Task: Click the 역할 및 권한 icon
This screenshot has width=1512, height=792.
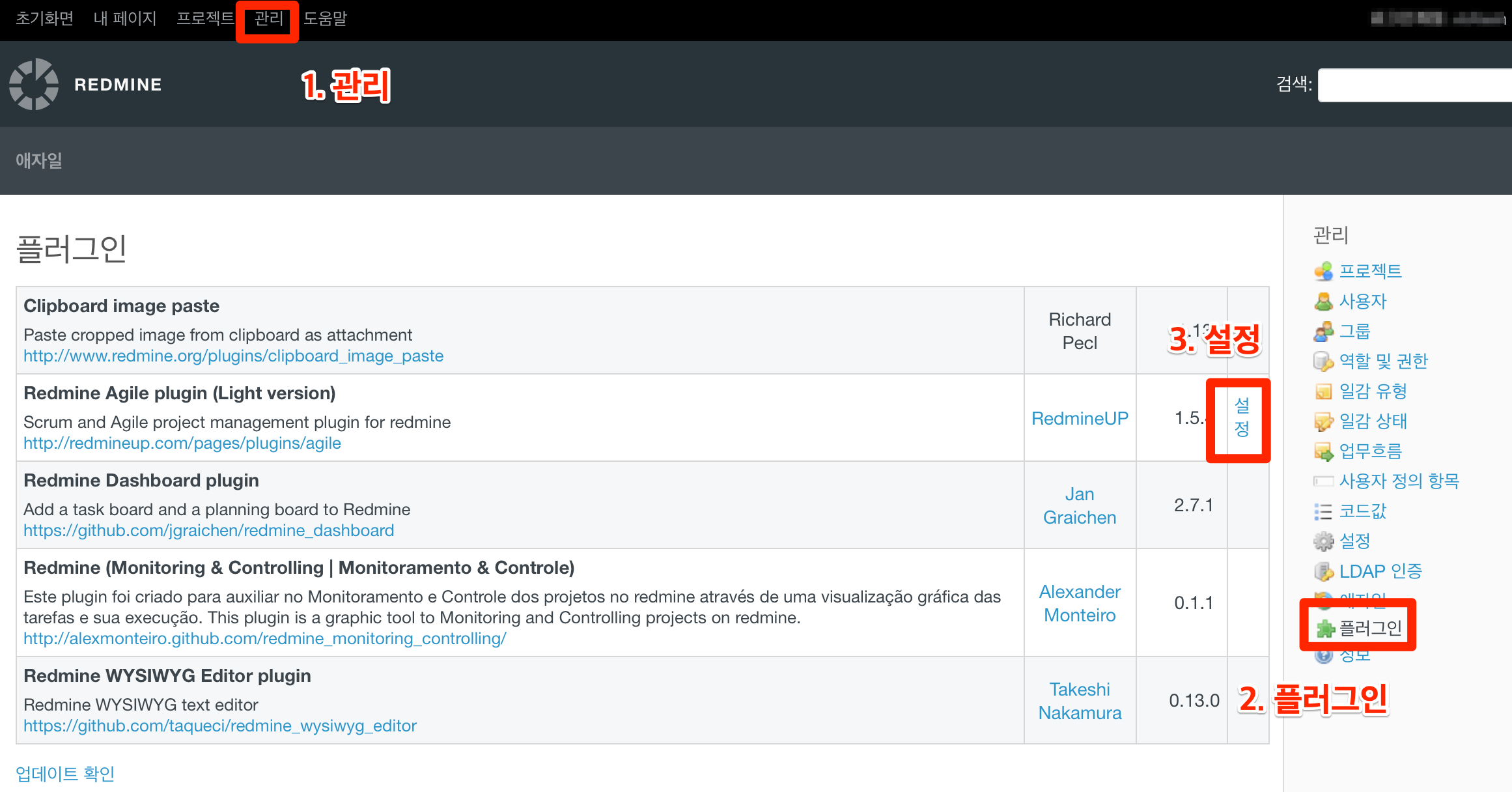Action: click(1323, 361)
